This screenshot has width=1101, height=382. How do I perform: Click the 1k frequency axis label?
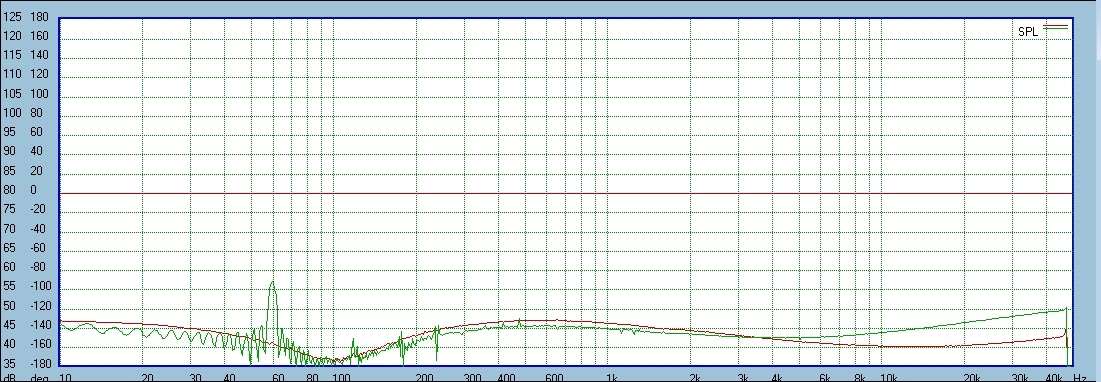click(612, 377)
